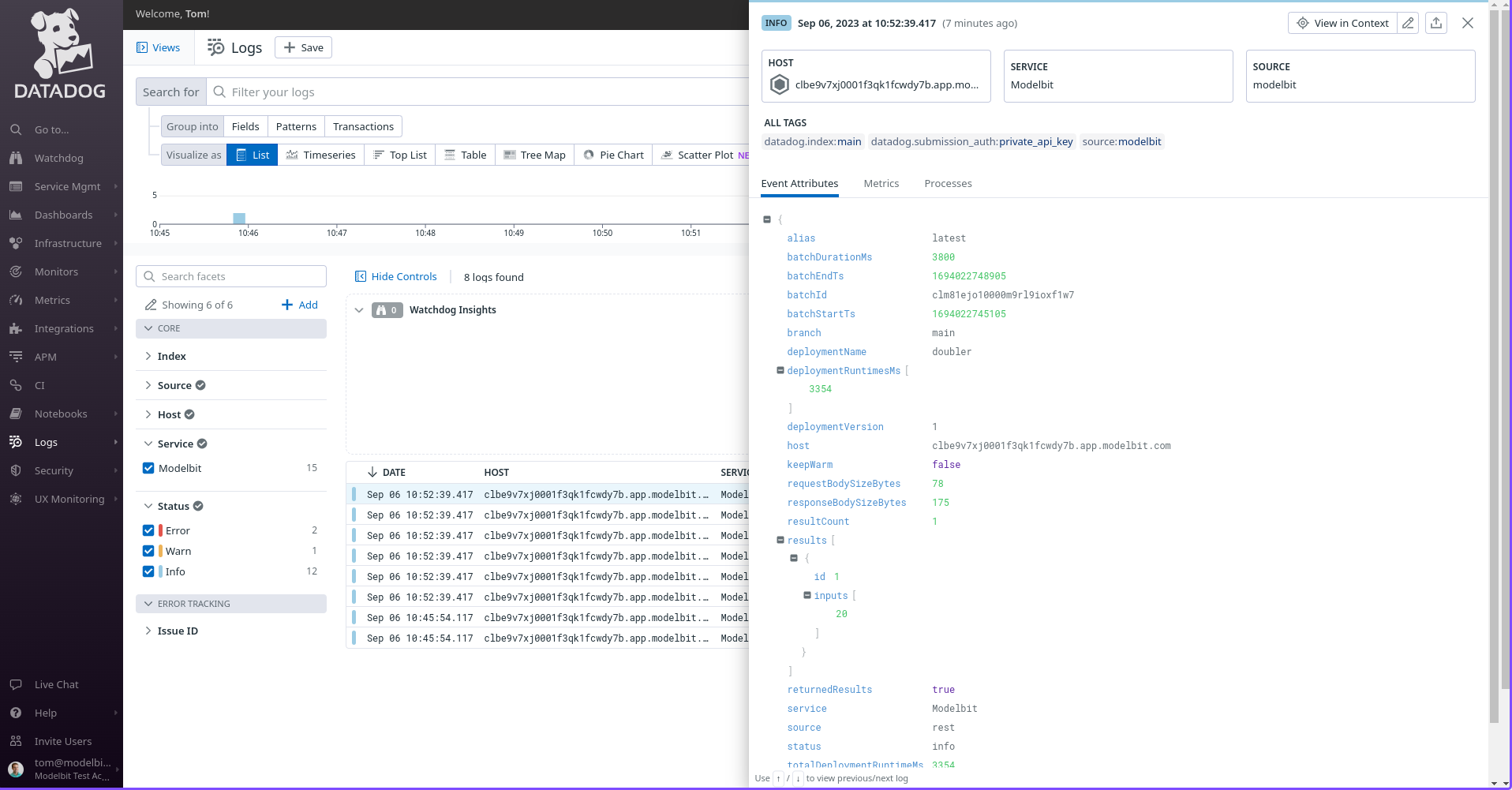Viewport: 1512px width, 790px height.
Task: Switch to the Metrics tab
Action: coord(881,183)
